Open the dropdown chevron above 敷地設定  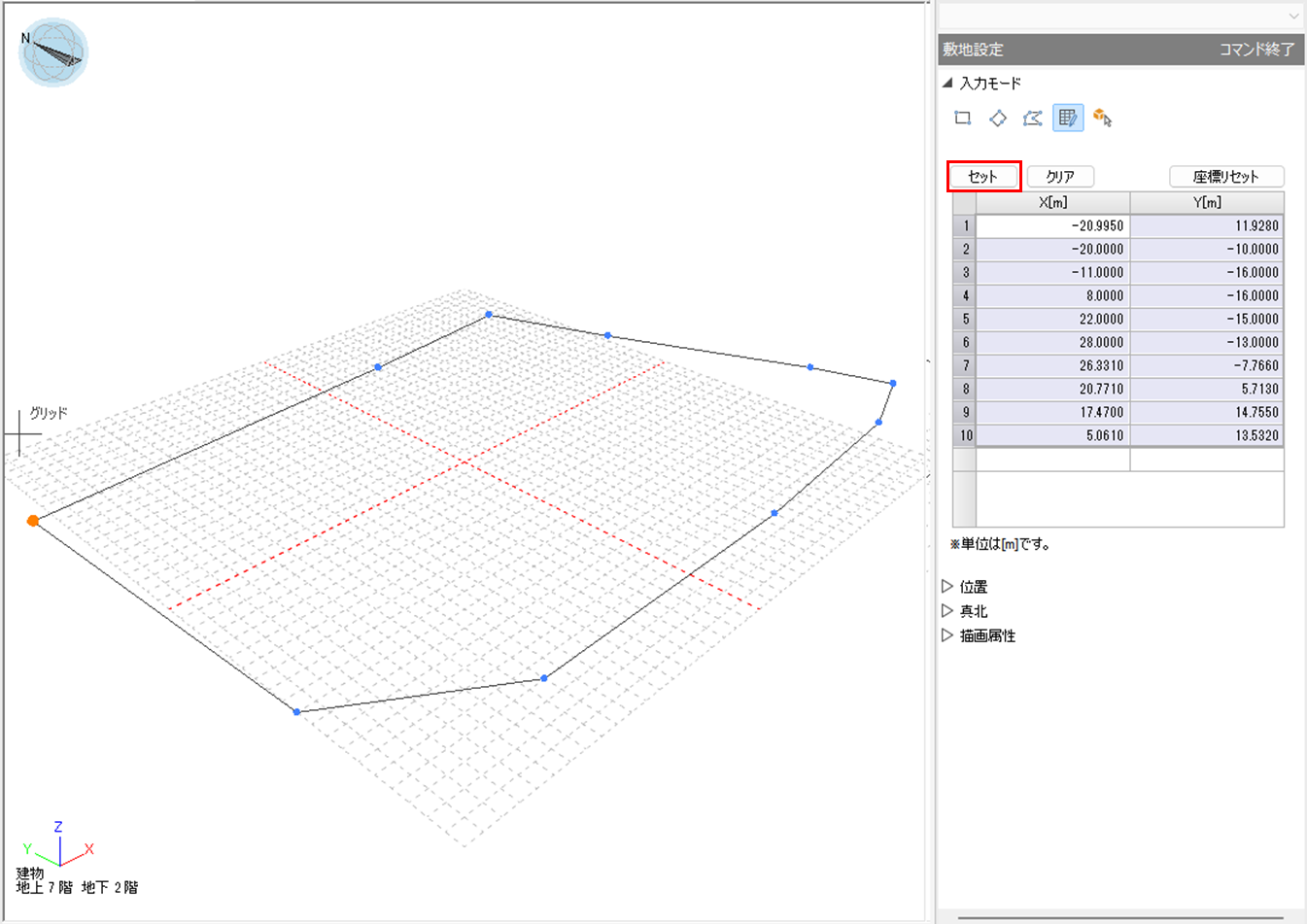click(1293, 17)
